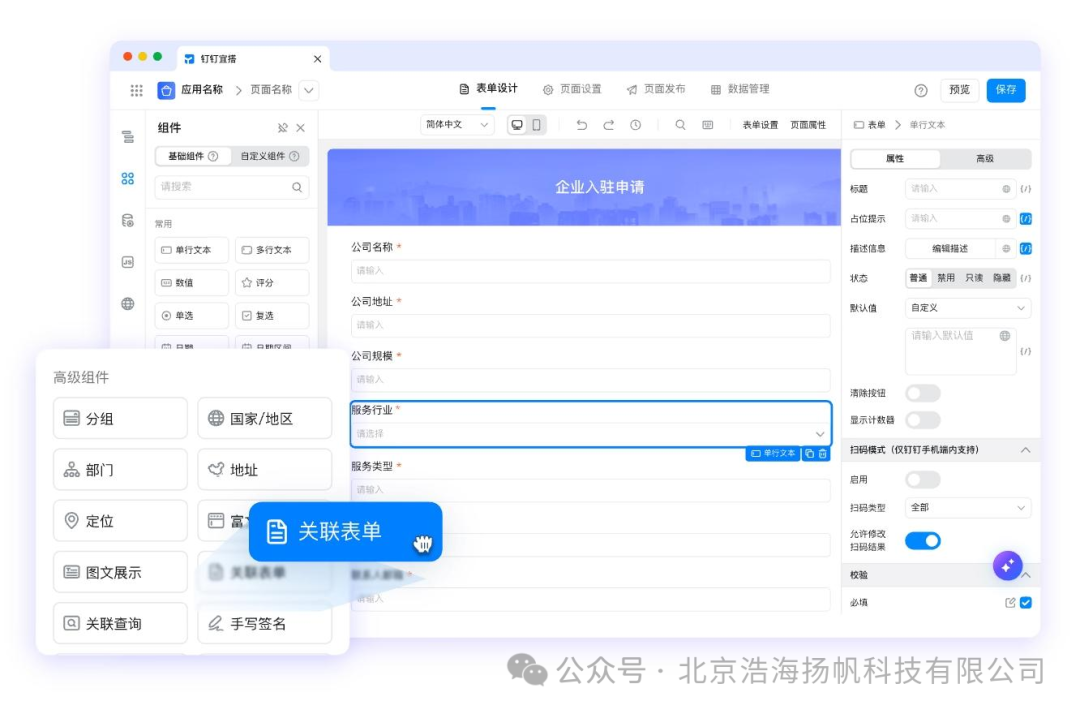This screenshot has height=714, width=1080.
Task: Click the purple AI sparkle assistant button
Action: coord(1007,565)
